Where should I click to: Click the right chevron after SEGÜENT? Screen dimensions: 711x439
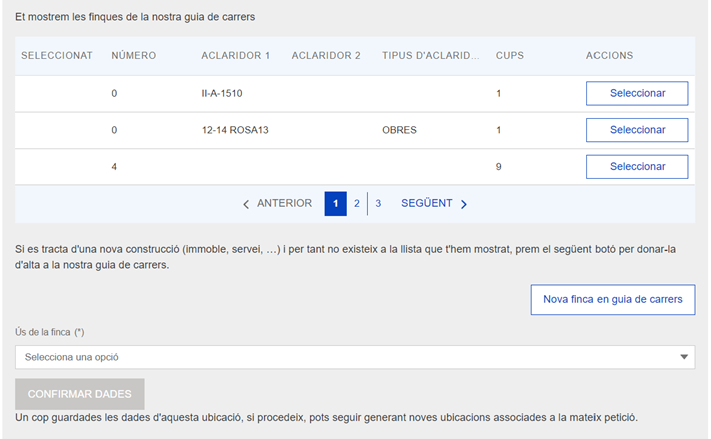(x=464, y=204)
